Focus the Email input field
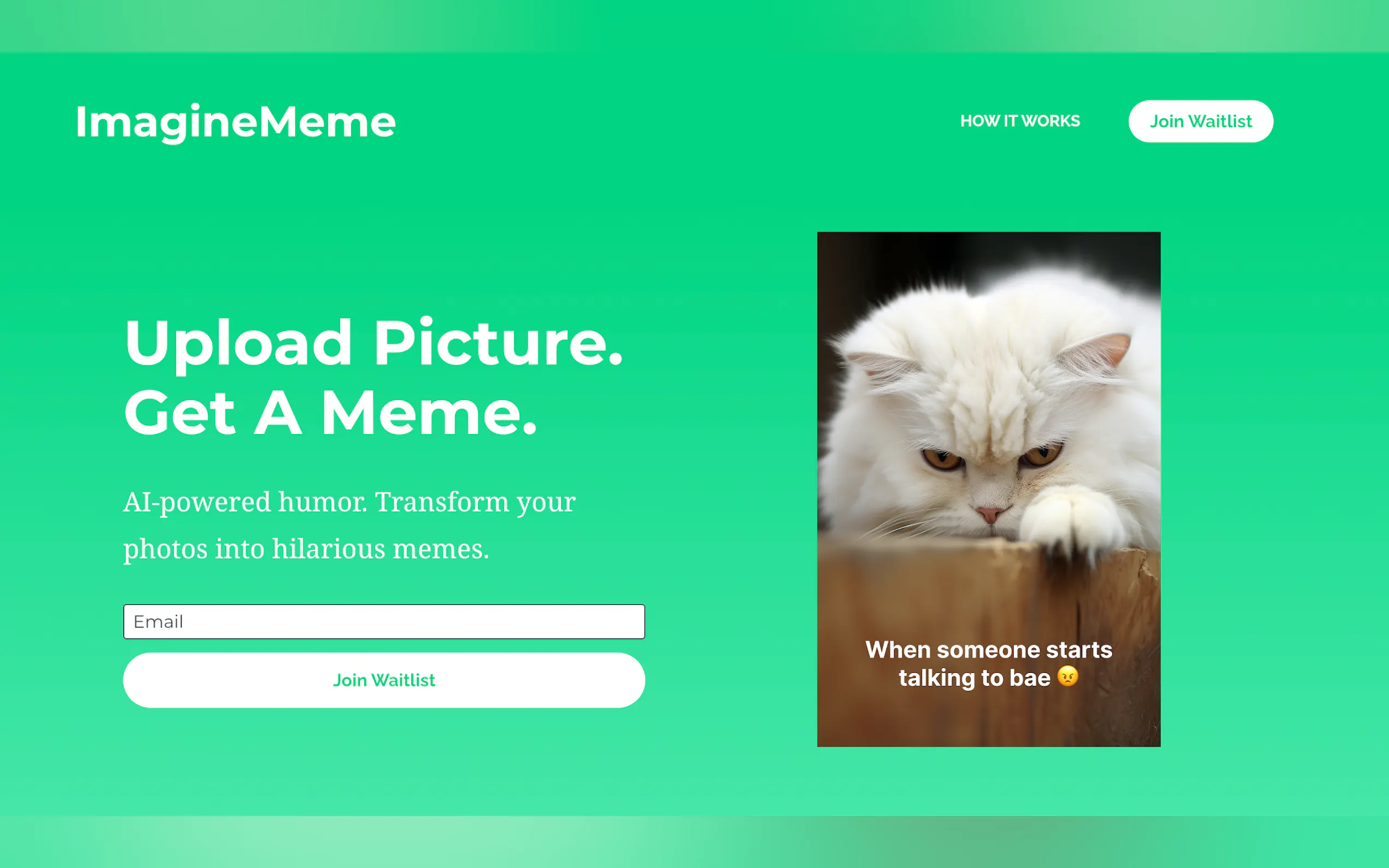The height and width of the screenshot is (868, 1389). point(383,621)
